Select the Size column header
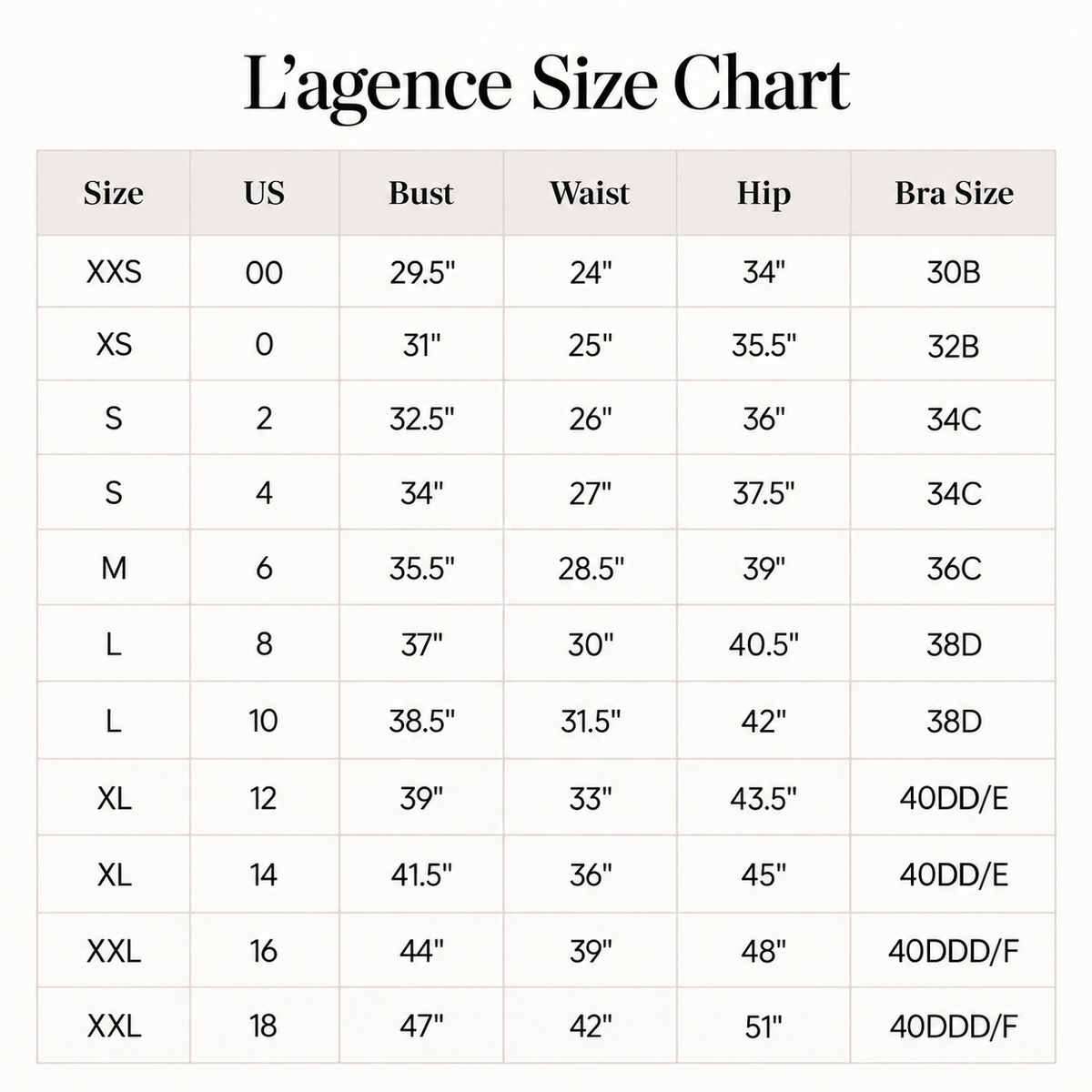 point(114,193)
